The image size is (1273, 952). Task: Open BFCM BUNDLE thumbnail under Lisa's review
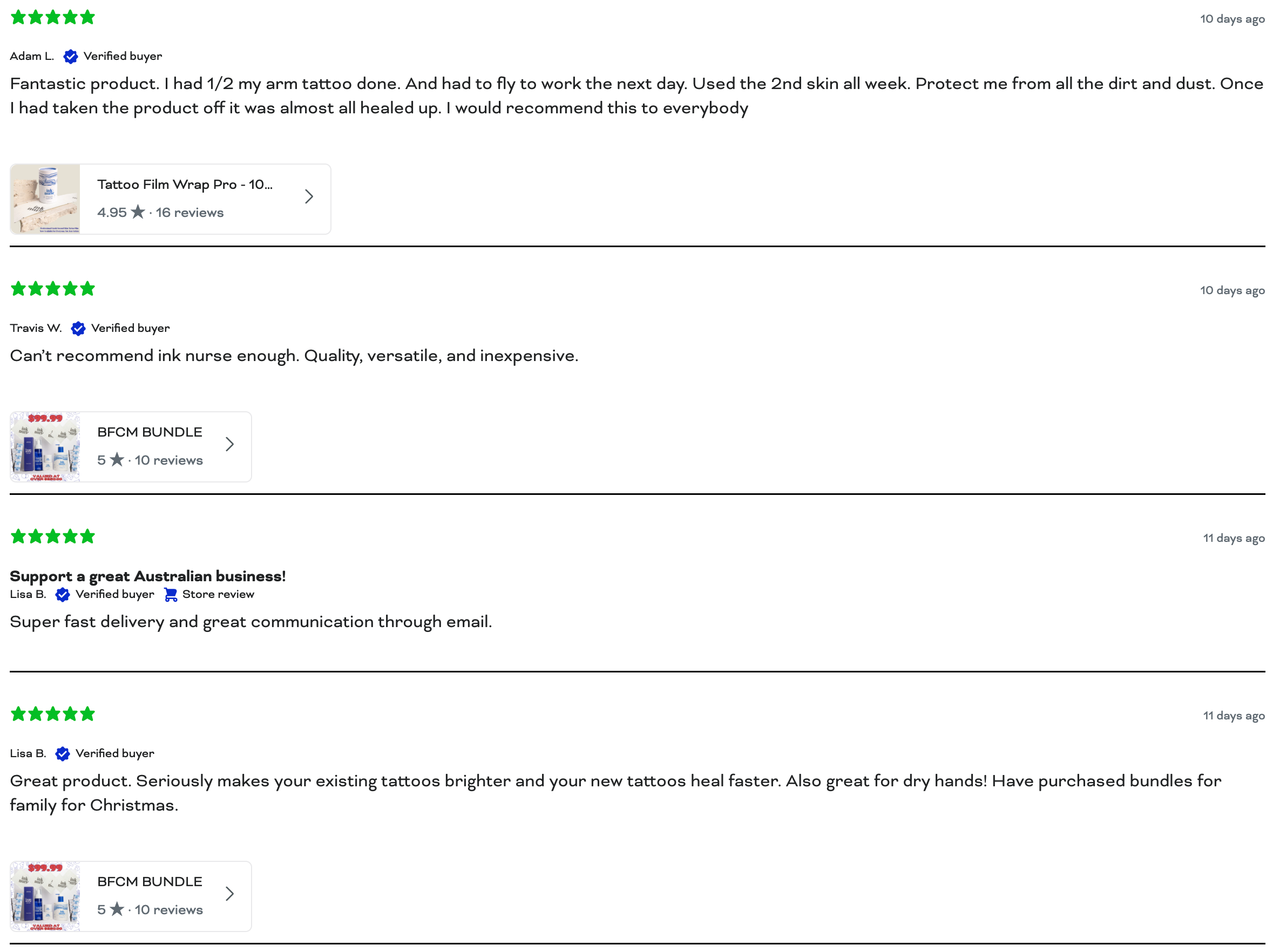45,897
